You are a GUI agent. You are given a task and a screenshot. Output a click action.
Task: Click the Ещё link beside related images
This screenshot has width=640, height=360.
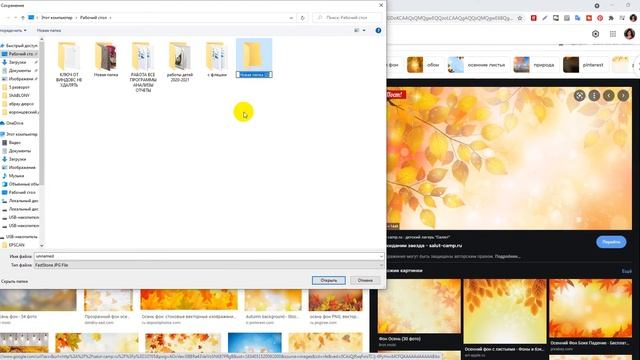627,271
